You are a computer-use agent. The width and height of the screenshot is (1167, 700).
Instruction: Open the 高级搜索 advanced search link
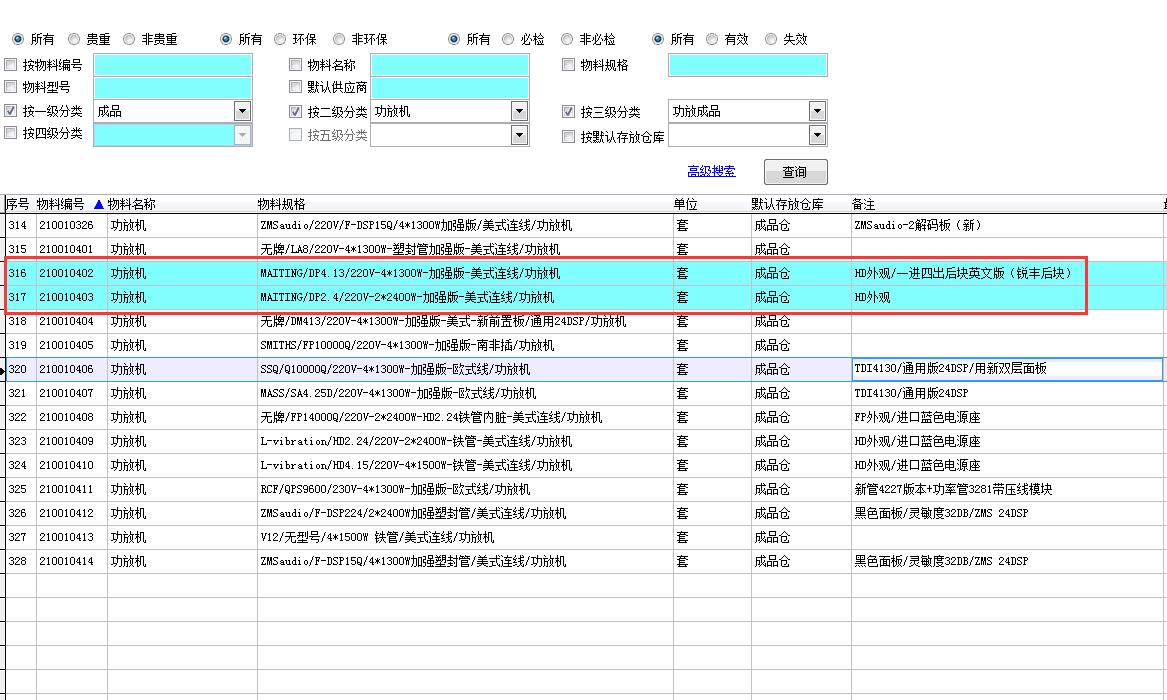711,171
